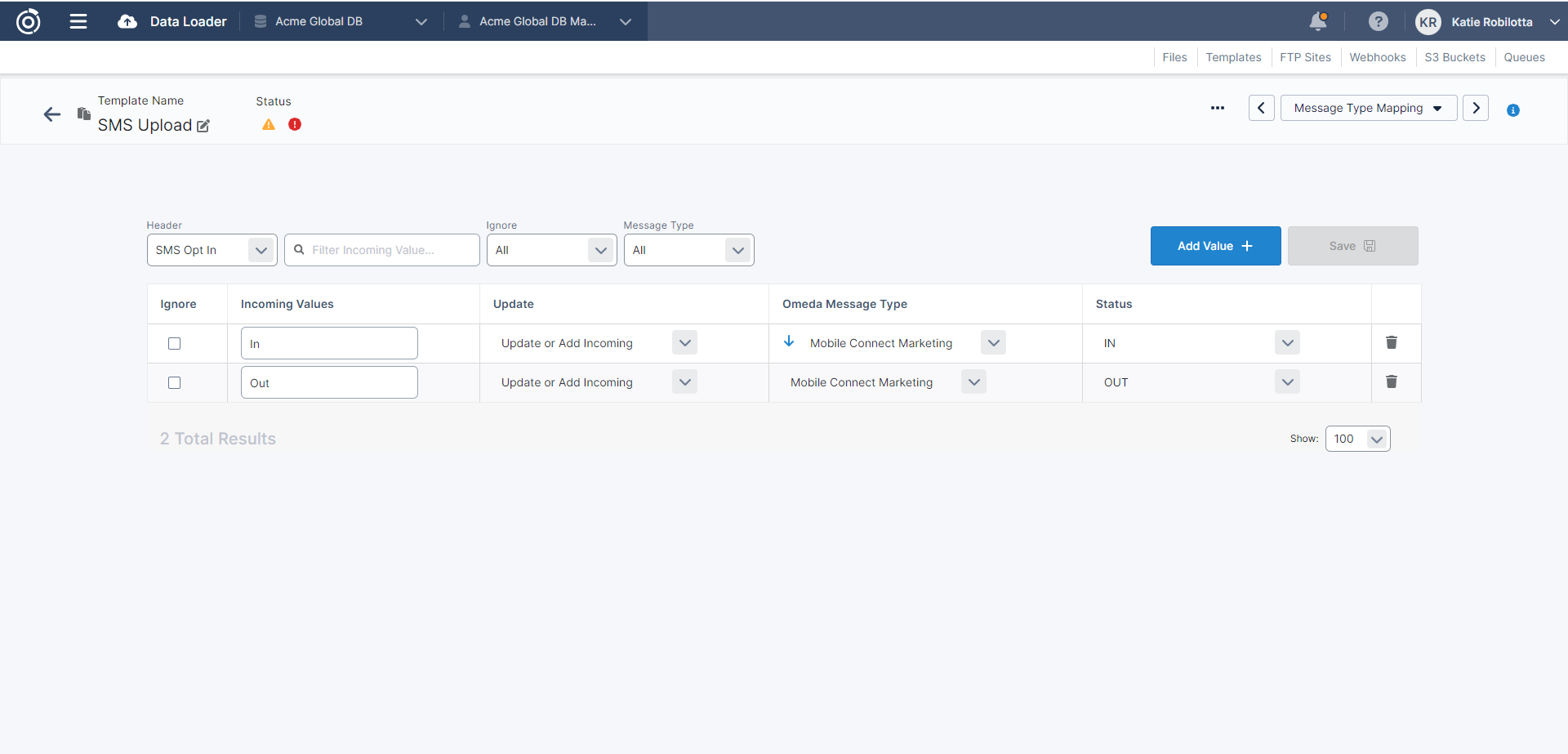Open the Message Type Mapping dropdown
1568x754 pixels.
pos(1368,108)
